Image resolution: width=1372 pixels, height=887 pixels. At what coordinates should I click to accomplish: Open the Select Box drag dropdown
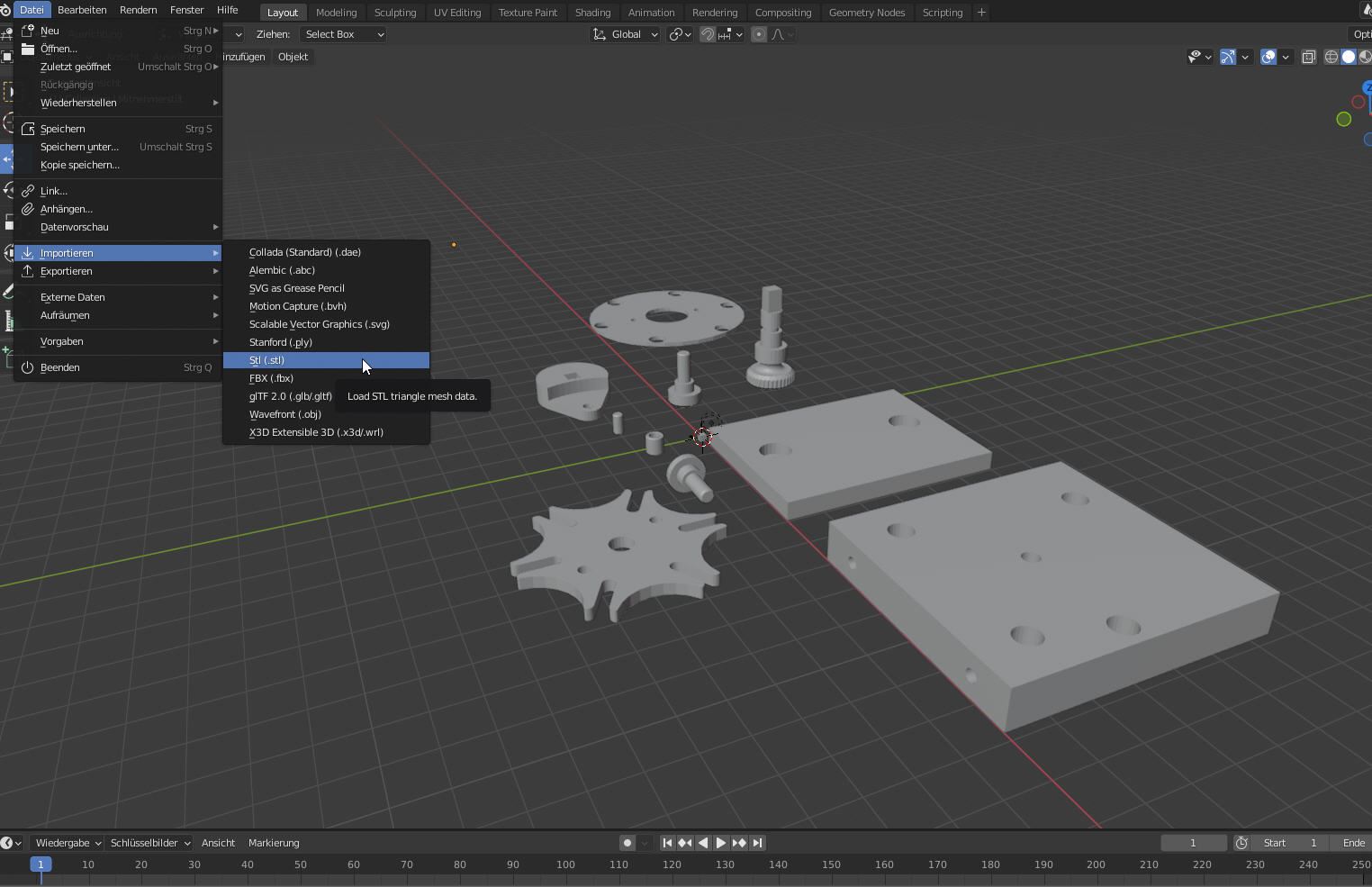[x=344, y=34]
